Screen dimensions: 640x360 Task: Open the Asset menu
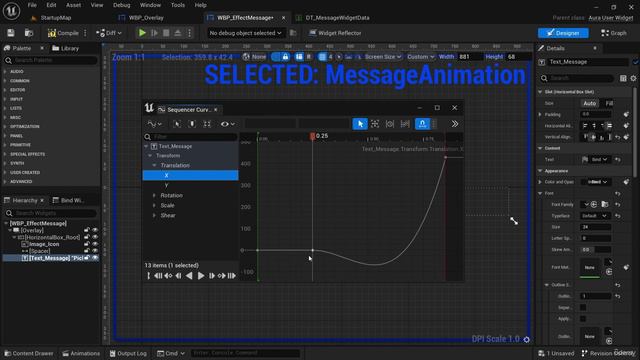(x=73, y=5)
